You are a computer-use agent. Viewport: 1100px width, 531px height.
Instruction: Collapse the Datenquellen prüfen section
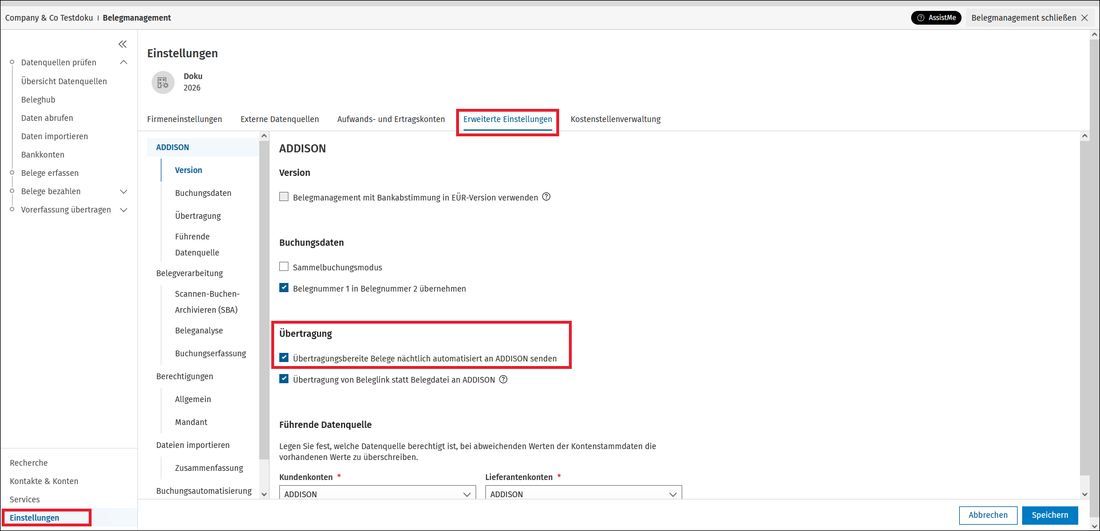click(124, 62)
